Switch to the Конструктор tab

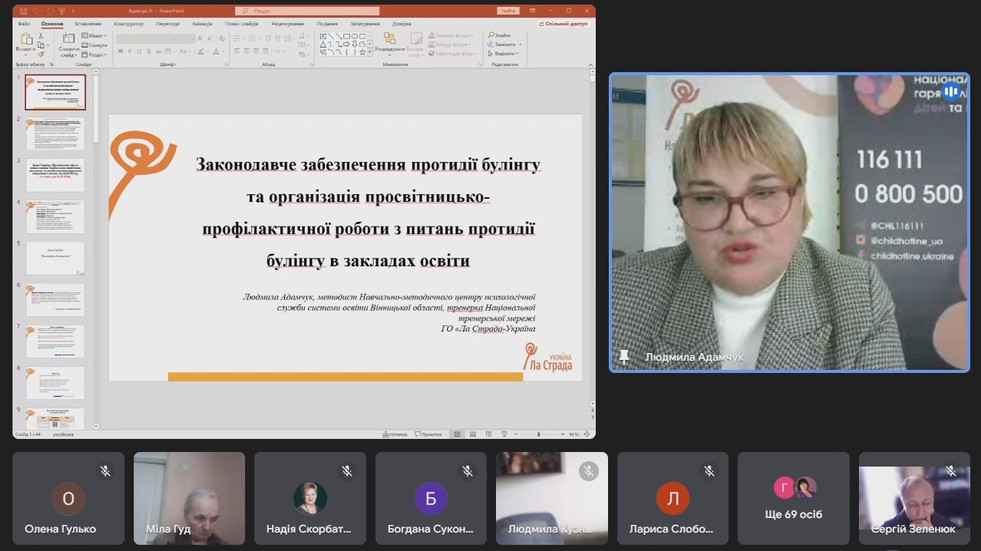tap(128, 24)
